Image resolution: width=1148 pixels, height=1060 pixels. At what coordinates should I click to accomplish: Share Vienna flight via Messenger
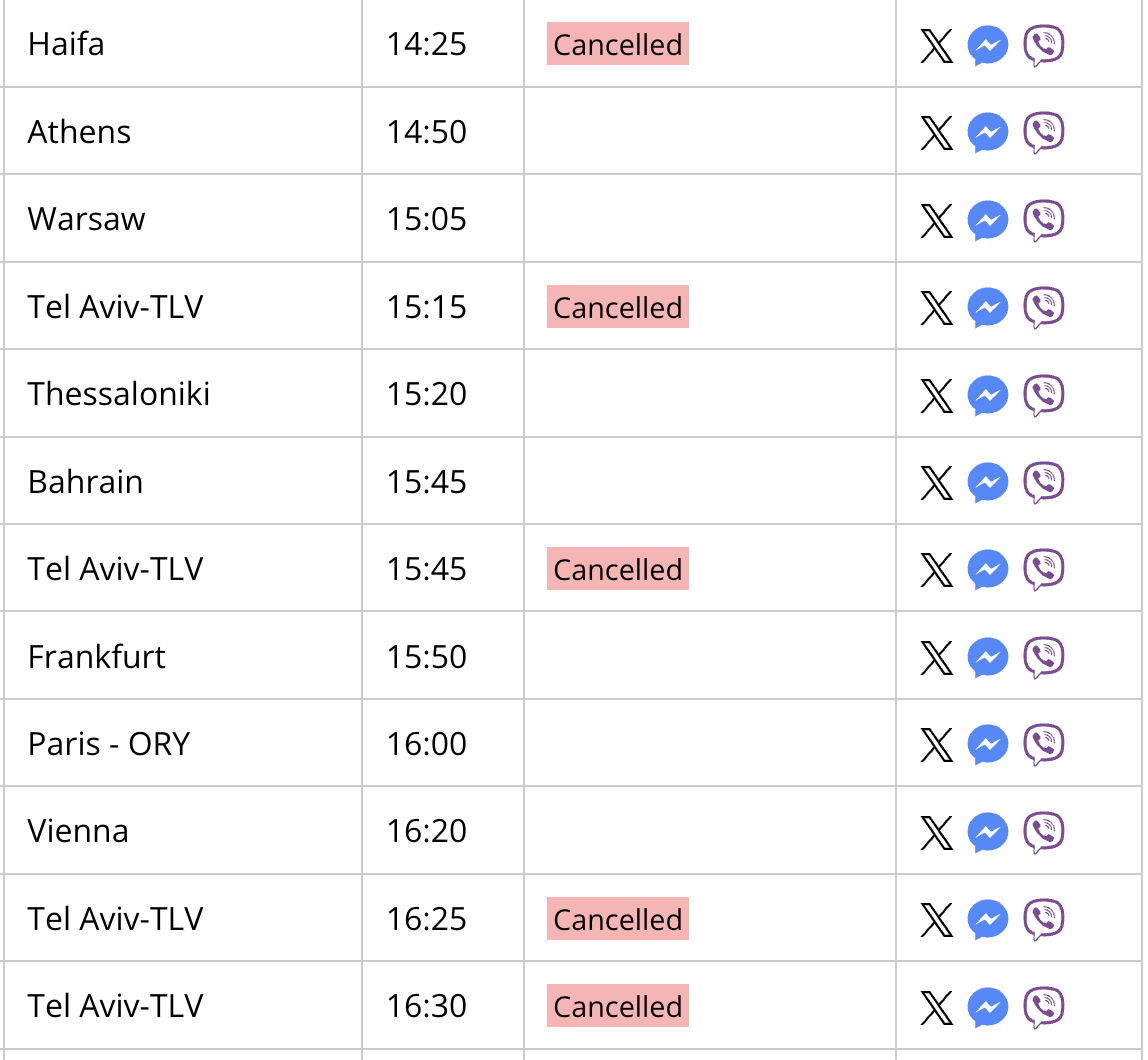[988, 832]
